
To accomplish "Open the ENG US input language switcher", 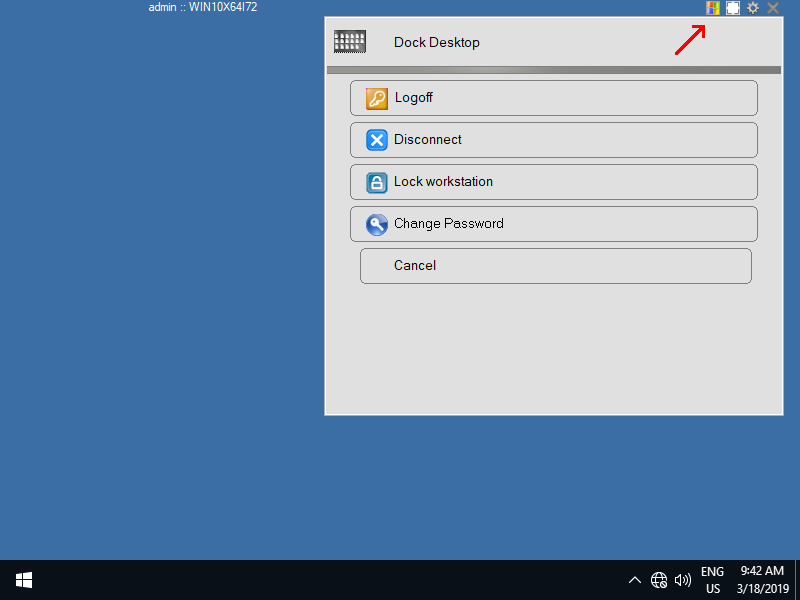I will 712,580.
